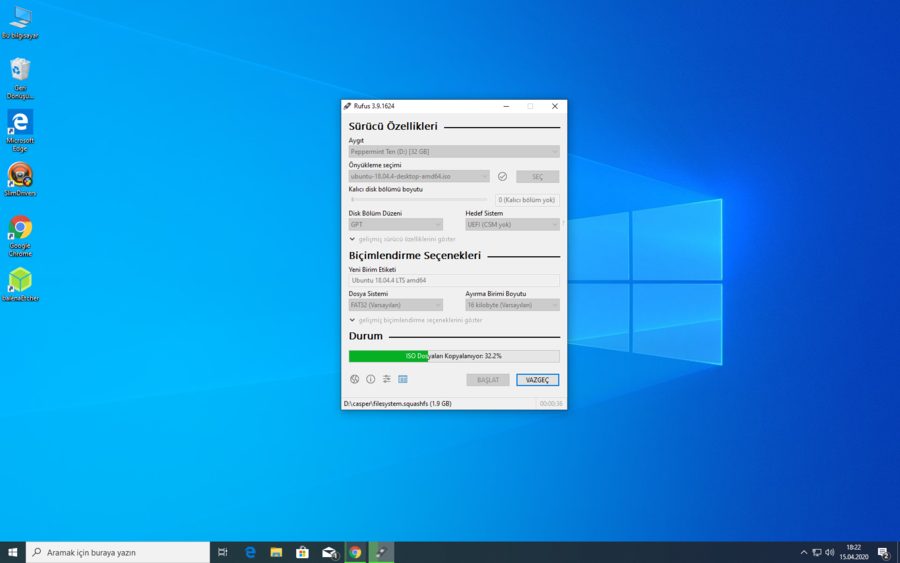Open the Disk Bölüm Düzeni GPT dropdown
The image size is (900, 563).
[x=395, y=225]
